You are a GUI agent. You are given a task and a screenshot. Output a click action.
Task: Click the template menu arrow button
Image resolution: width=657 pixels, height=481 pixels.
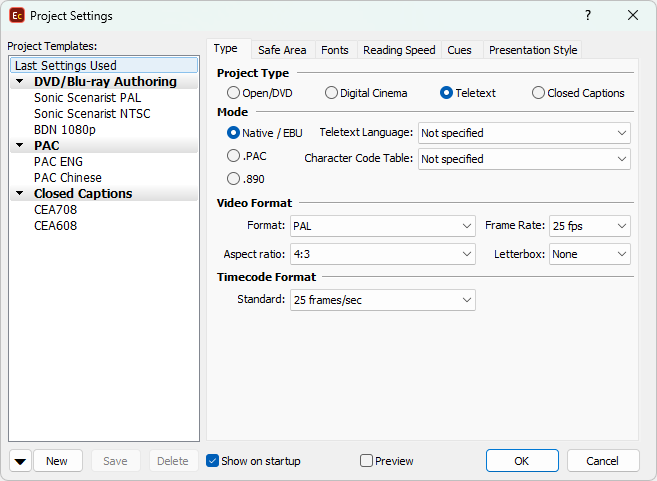pyautogui.click(x=20, y=461)
